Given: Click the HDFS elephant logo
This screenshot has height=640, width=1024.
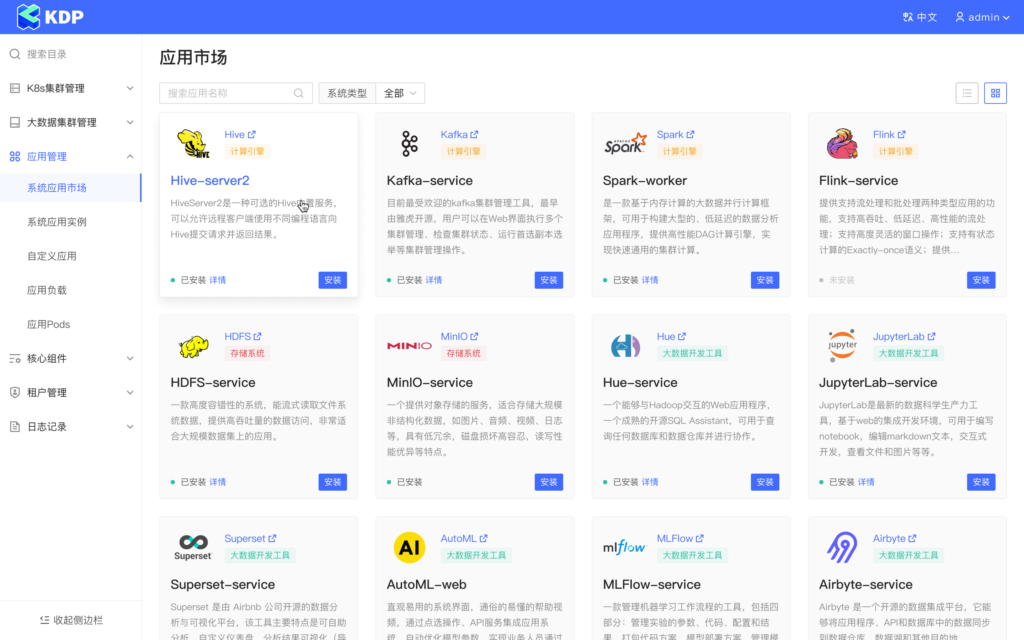Looking at the screenshot, I should pyautogui.click(x=193, y=346).
